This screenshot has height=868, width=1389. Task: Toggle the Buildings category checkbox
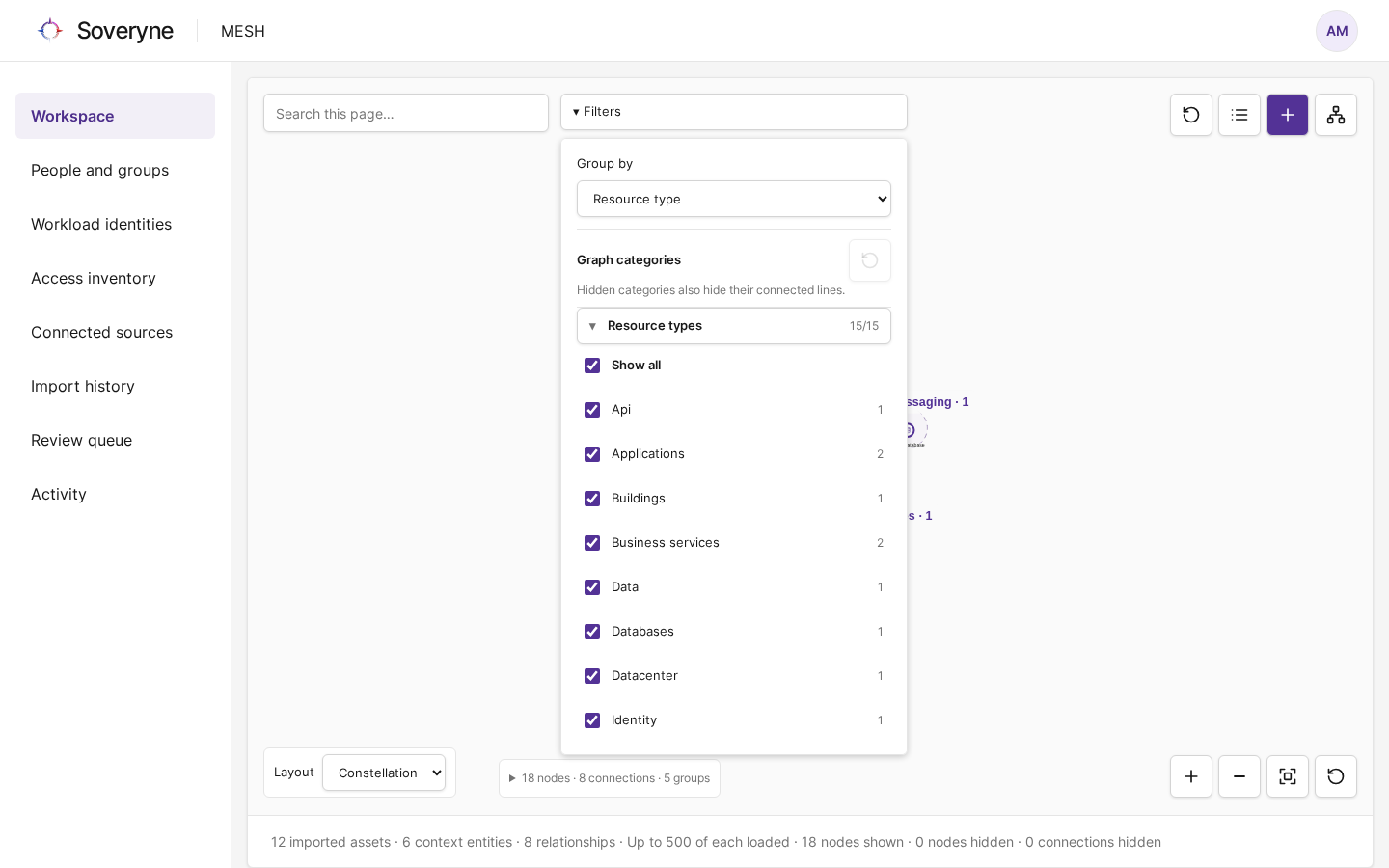pos(592,499)
